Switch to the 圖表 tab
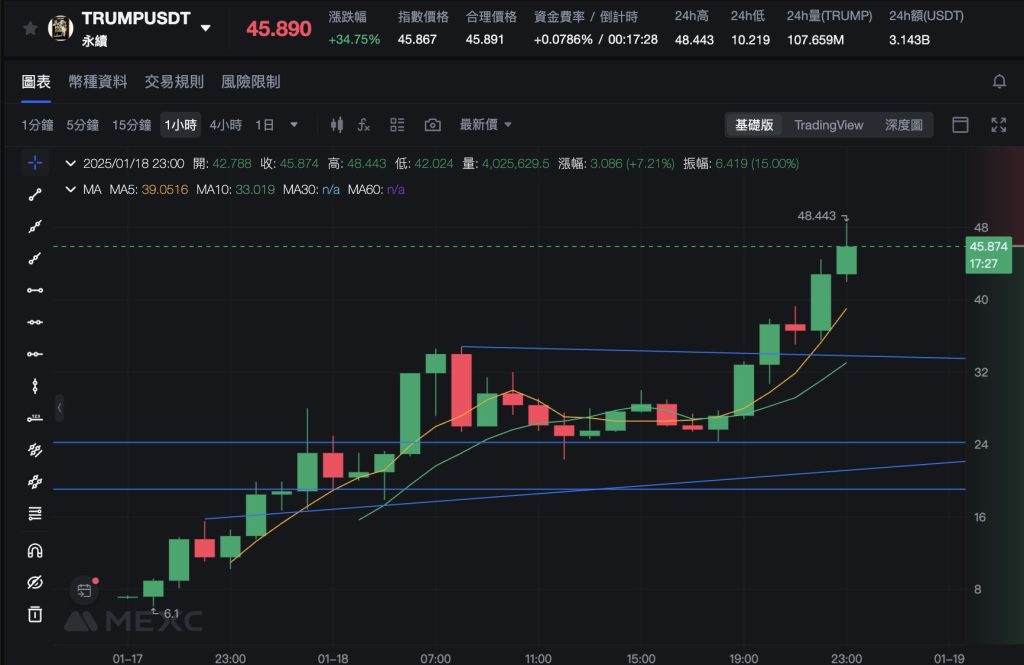Viewport: 1024px width, 665px height. (x=36, y=82)
